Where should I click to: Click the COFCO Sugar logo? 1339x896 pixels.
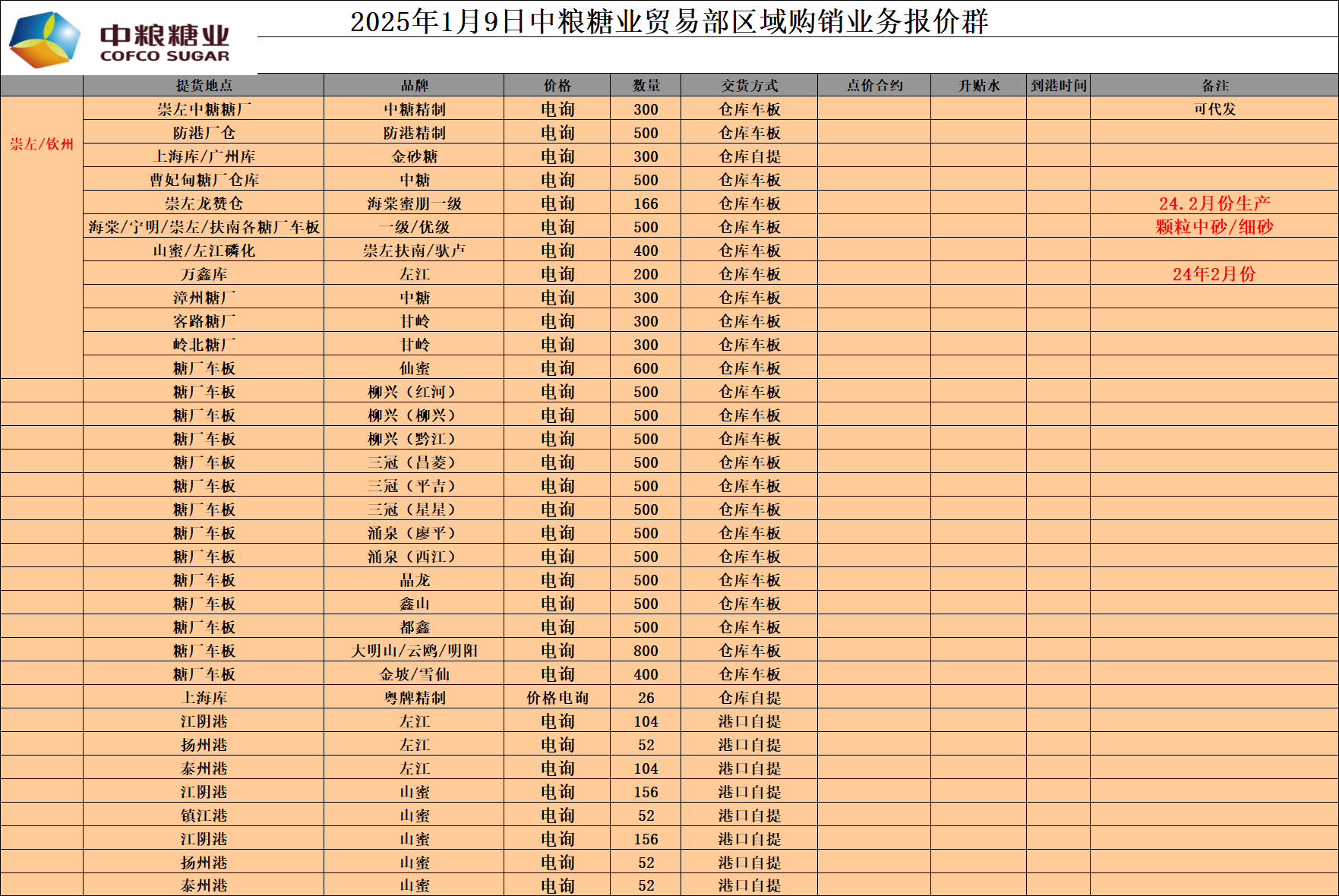(x=122, y=39)
